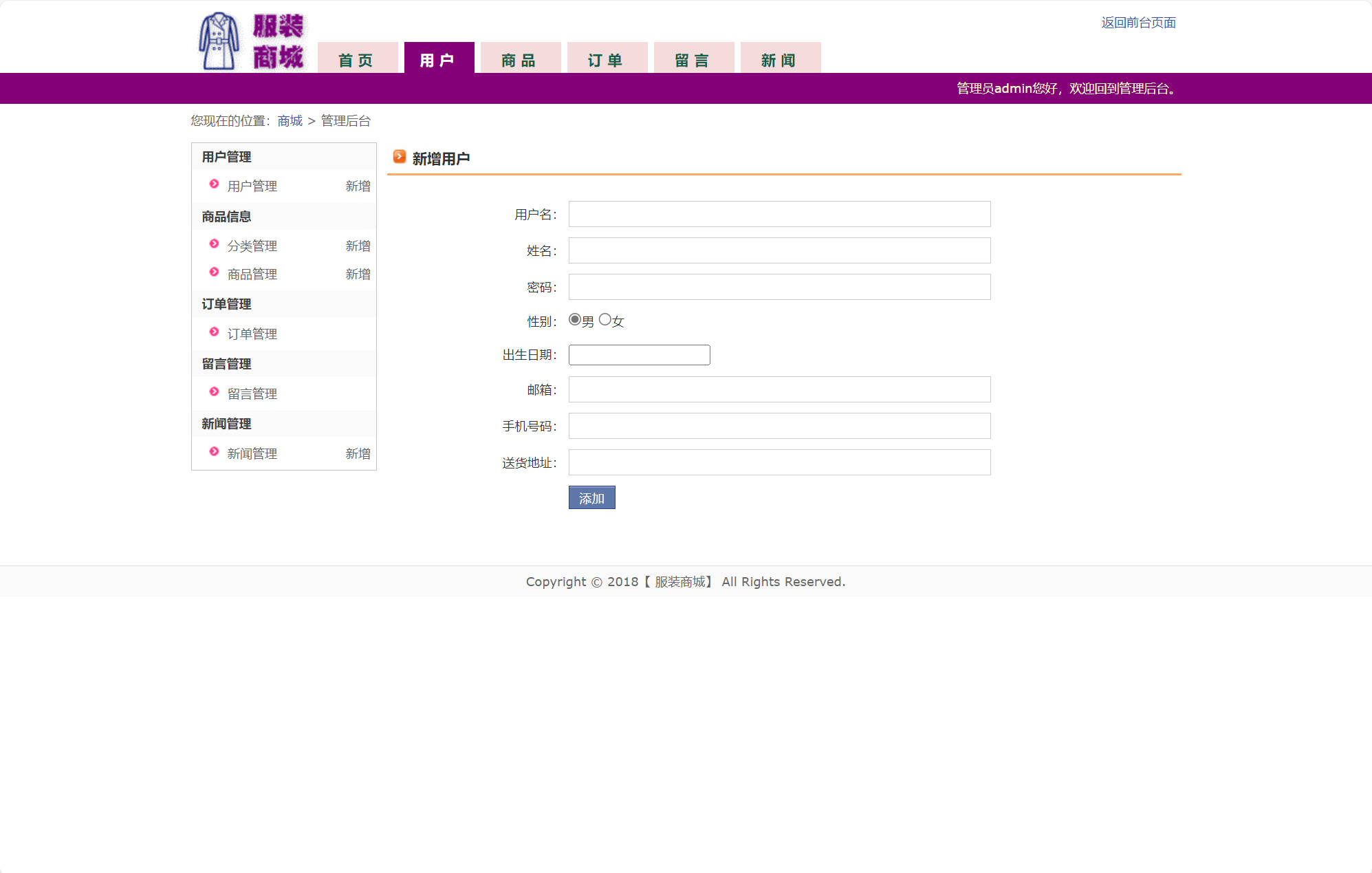Image resolution: width=1372 pixels, height=873 pixels.
Task: Click the 送货地址 input box
Action: [779, 462]
